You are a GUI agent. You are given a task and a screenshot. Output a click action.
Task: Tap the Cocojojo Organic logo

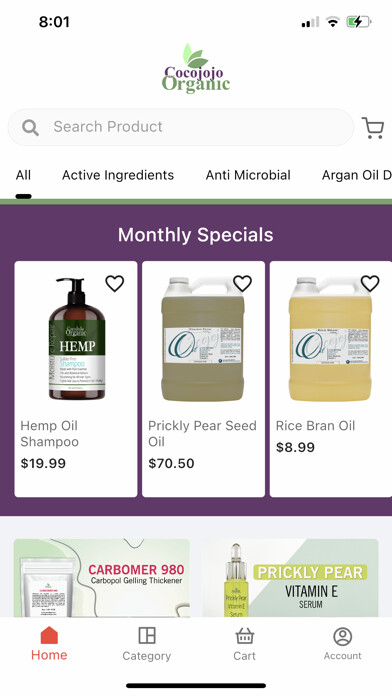coord(196,68)
